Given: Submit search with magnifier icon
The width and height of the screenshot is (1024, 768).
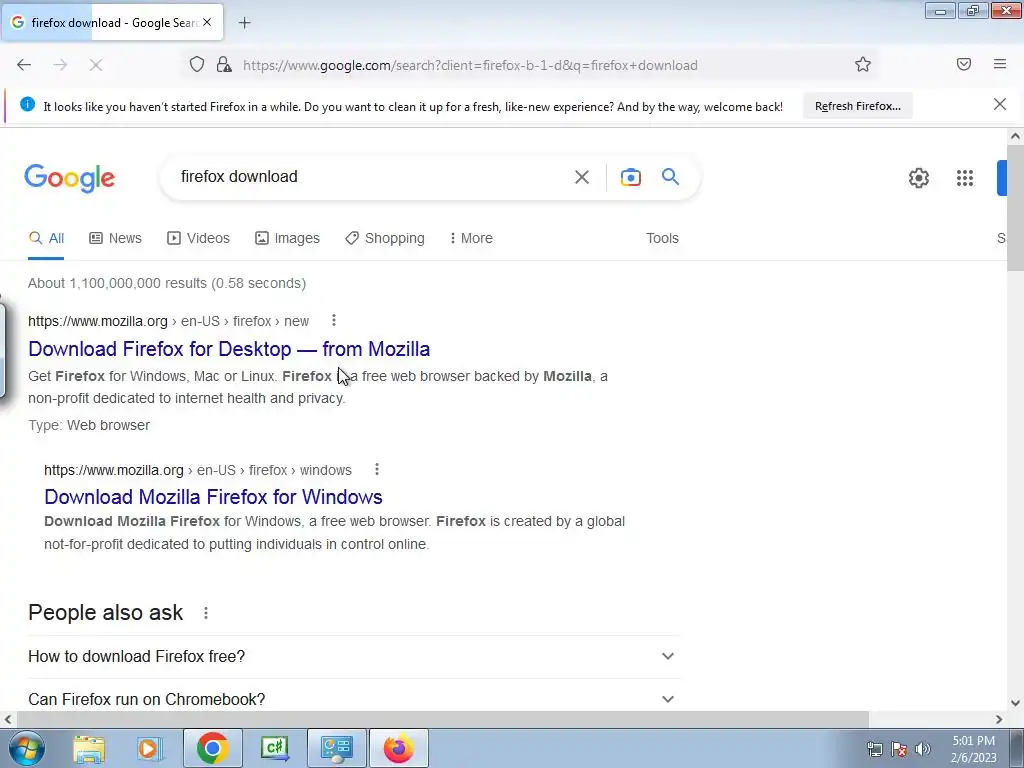Looking at the screenshot, I should tap(670, 176).
